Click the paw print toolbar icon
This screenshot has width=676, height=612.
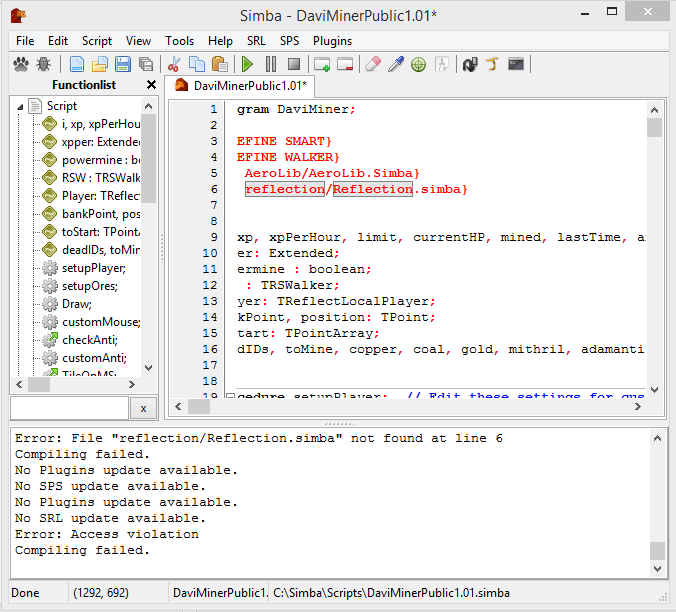20,65
